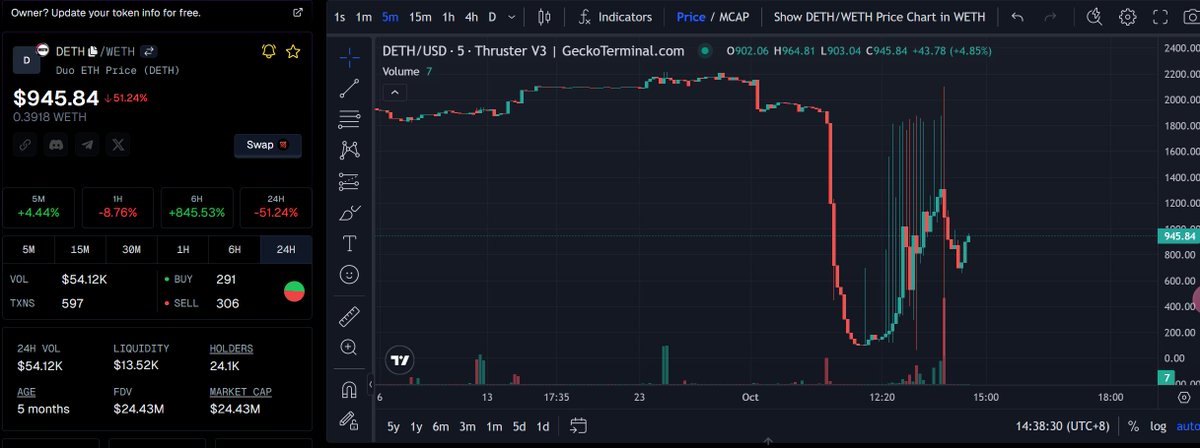The image size is (1200, 448).
Task: Open the token website link icon
Action: point(26,145)
